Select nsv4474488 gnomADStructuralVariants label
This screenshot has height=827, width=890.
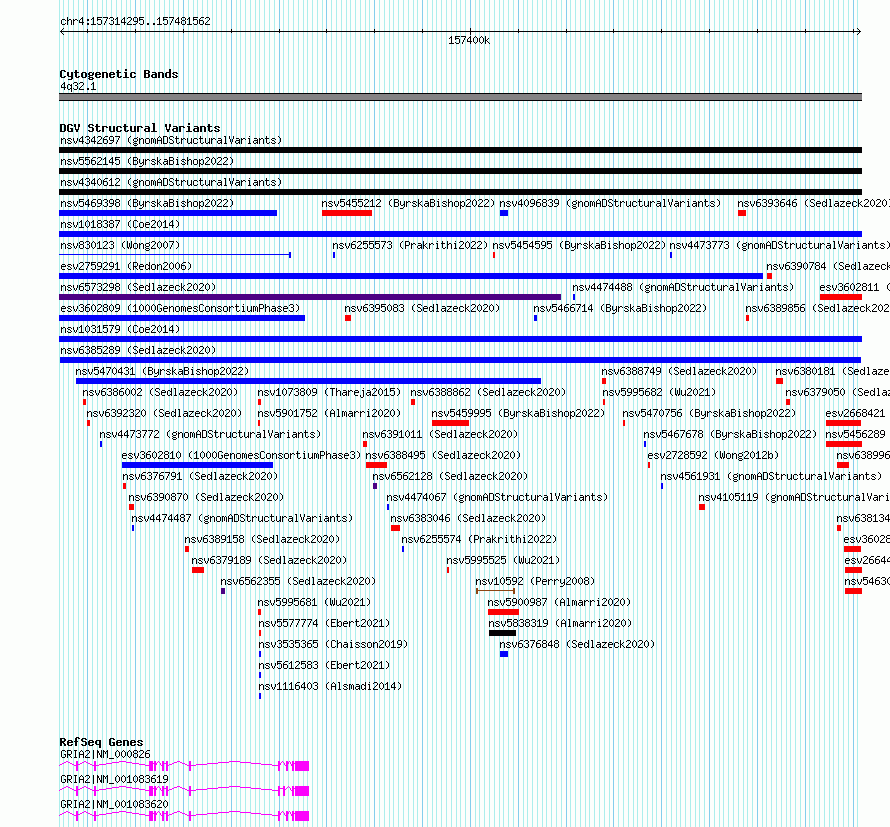pyautogui.click(x=683, y=287)
